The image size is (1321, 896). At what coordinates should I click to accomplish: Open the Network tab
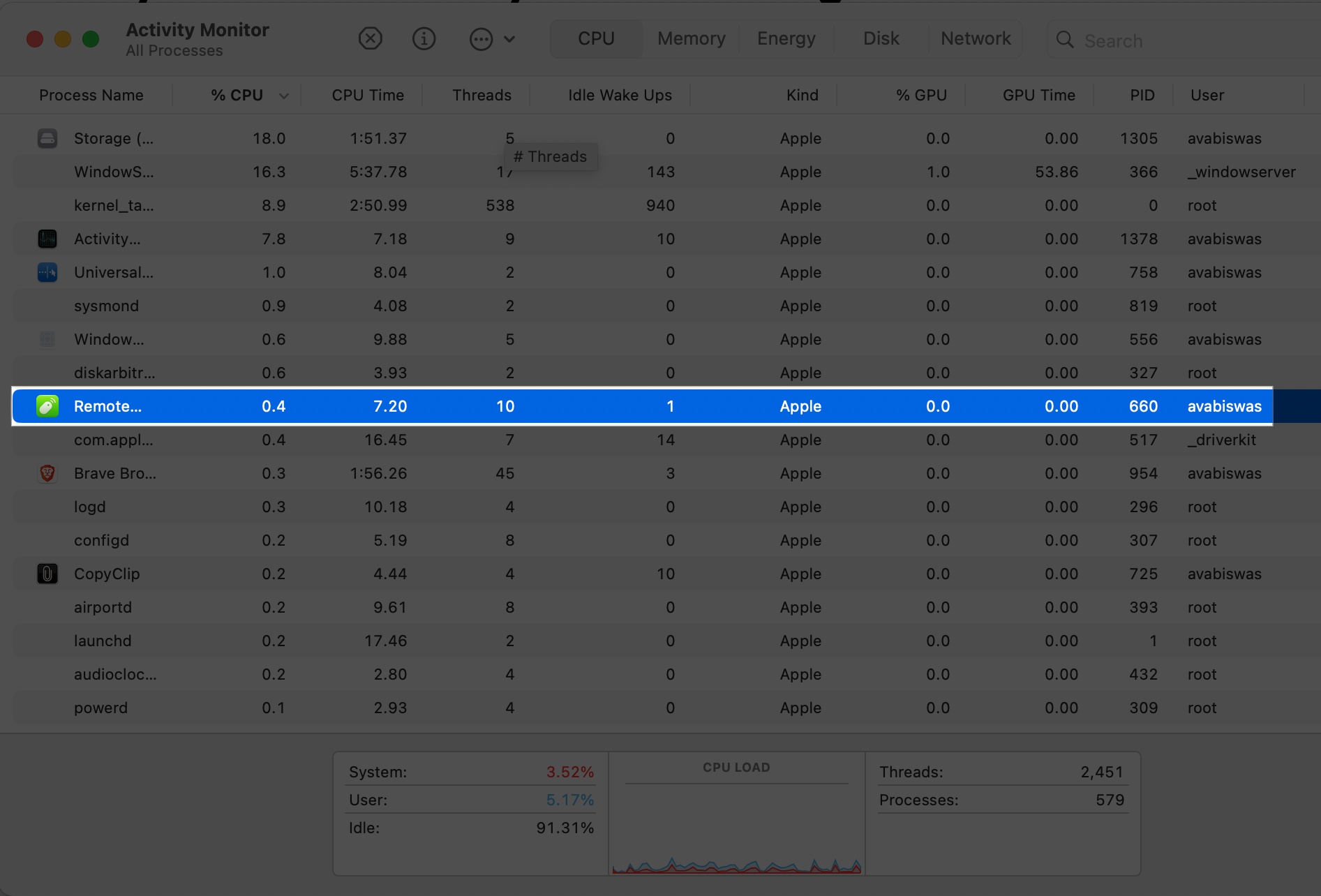point(975,38)
